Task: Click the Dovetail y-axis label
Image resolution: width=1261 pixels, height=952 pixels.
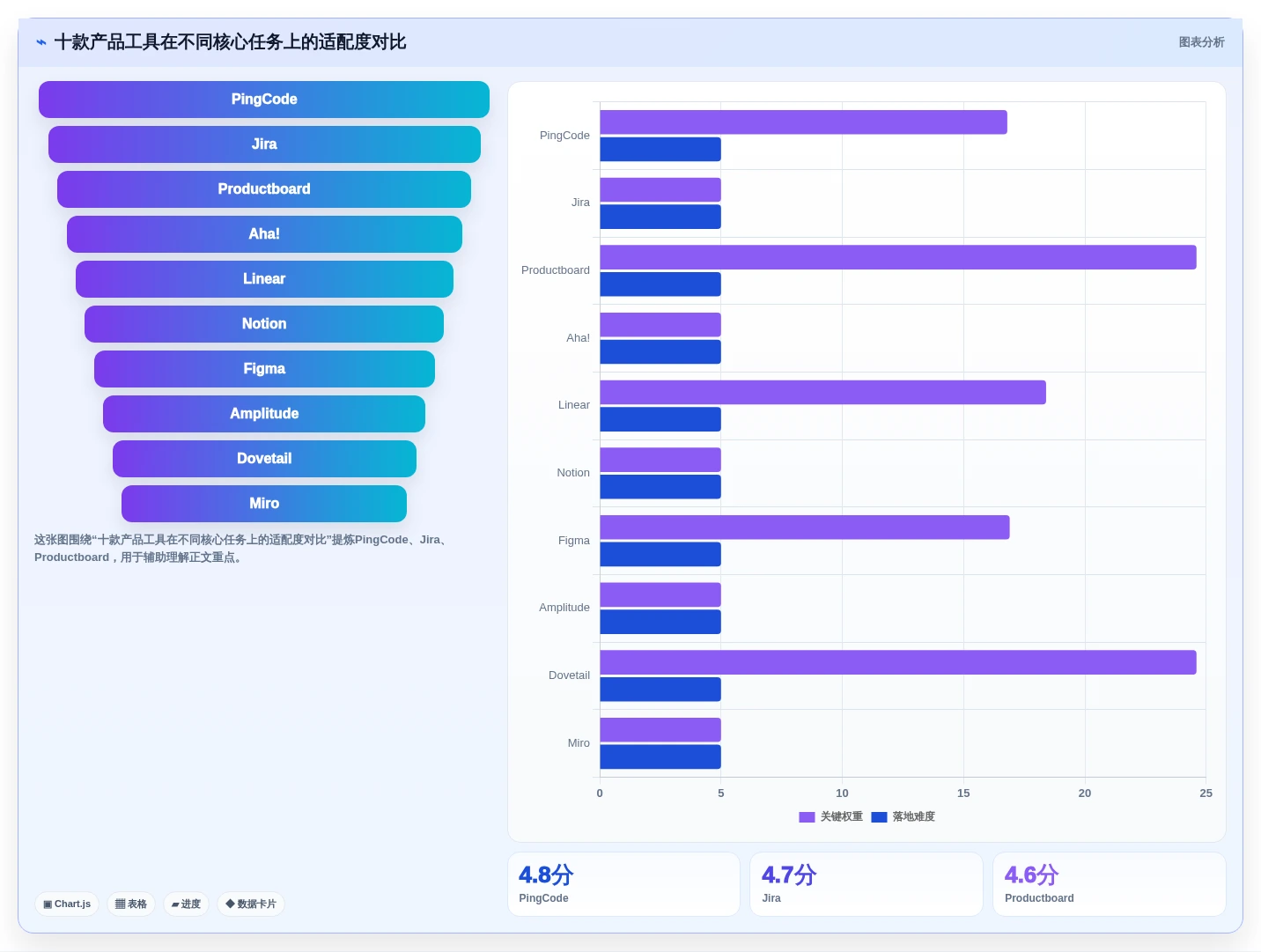Action: click(569, 675)
